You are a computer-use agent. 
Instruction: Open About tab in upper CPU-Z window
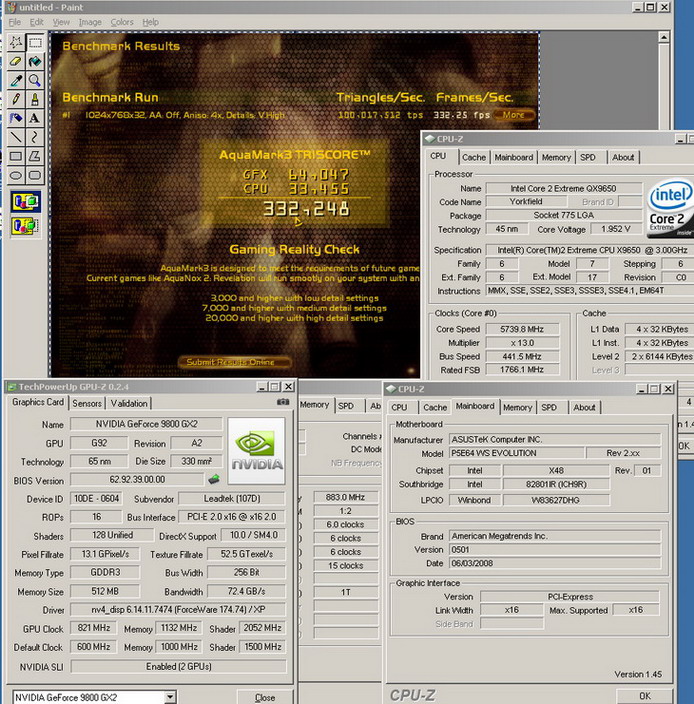click(x=623, y=157)
